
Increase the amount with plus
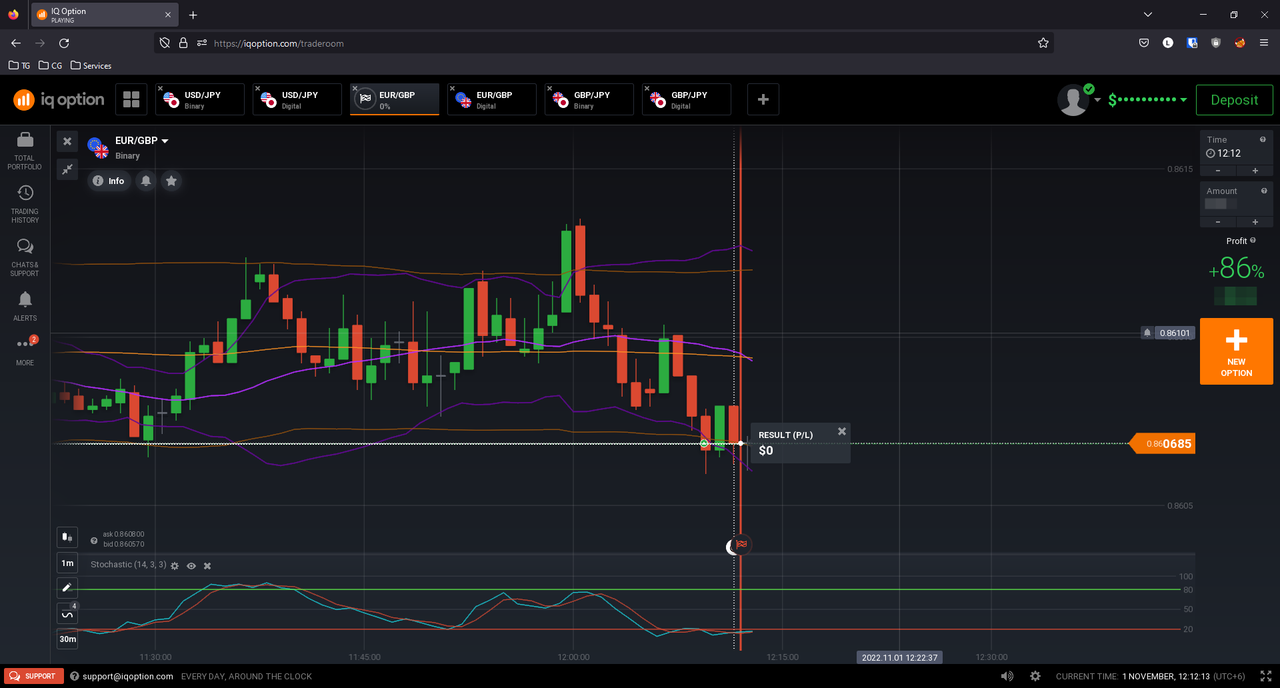(x=1254, y=222)
